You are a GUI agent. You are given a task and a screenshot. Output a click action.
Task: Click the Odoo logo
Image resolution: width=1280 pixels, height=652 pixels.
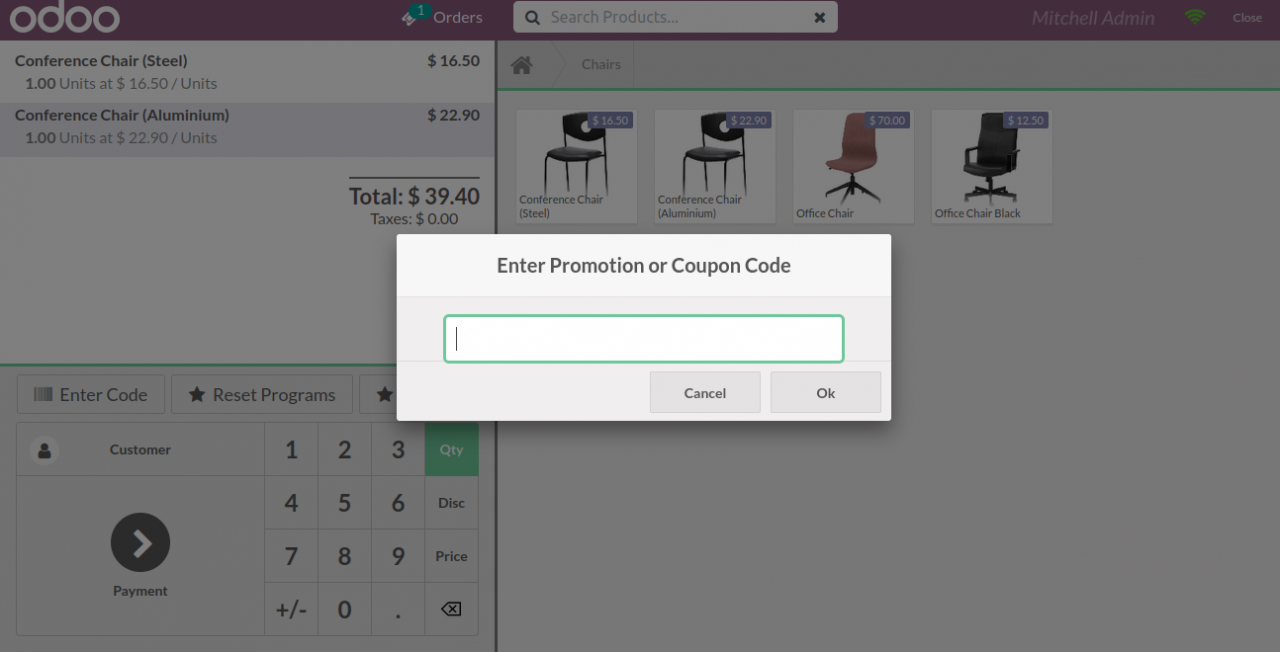[64, 18]
